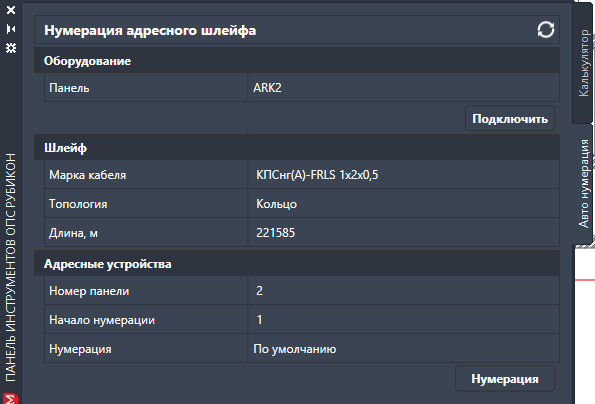Open the Нумерация По умолчанию dropdown
The height and width of the screenshot is (404, 595).
(x=403, y=349)
